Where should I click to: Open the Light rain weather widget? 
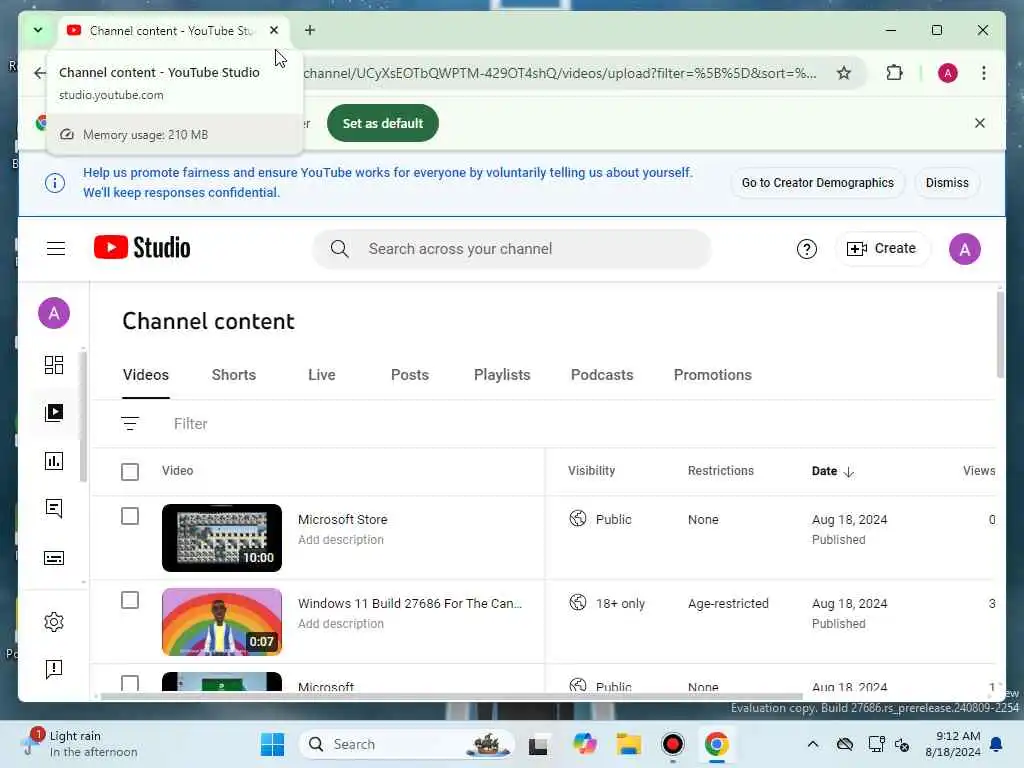click(82, 744)
